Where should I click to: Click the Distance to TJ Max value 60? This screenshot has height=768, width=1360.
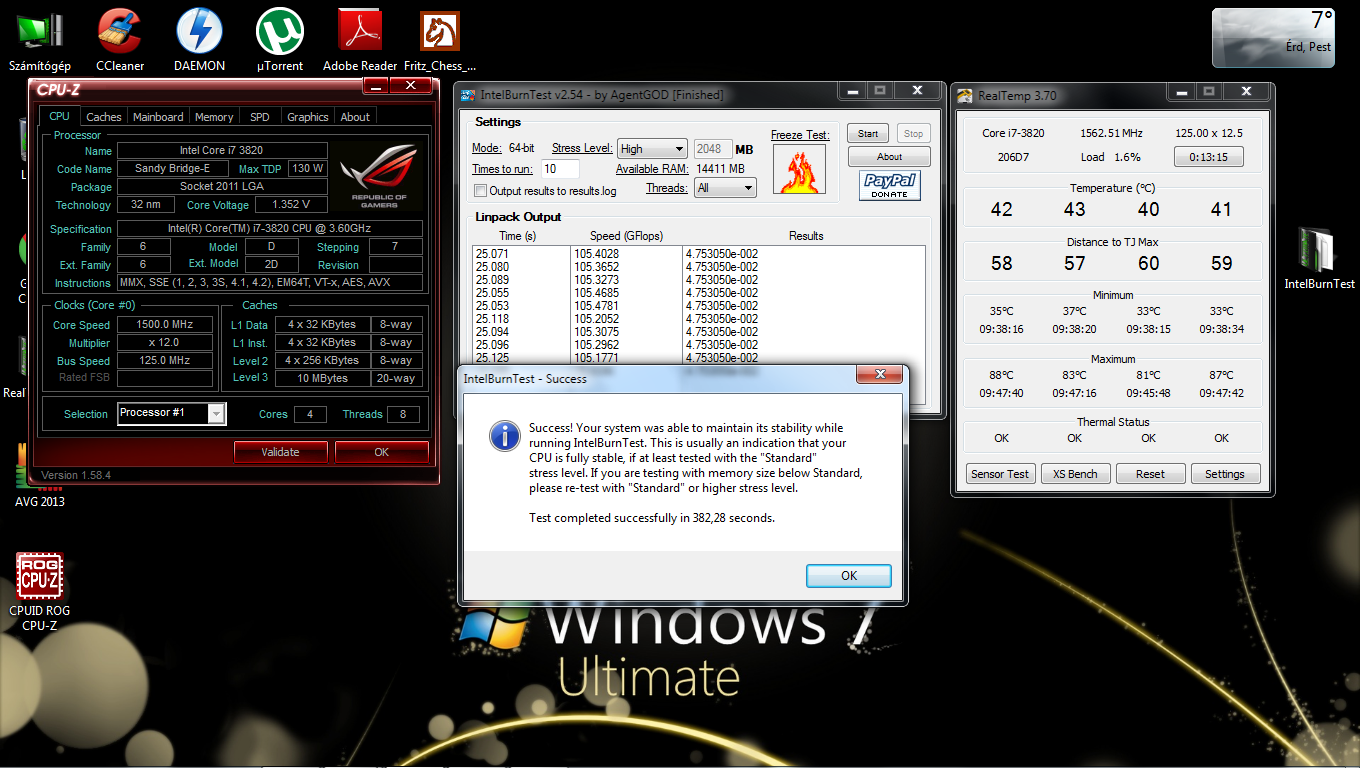[1149, 264]
